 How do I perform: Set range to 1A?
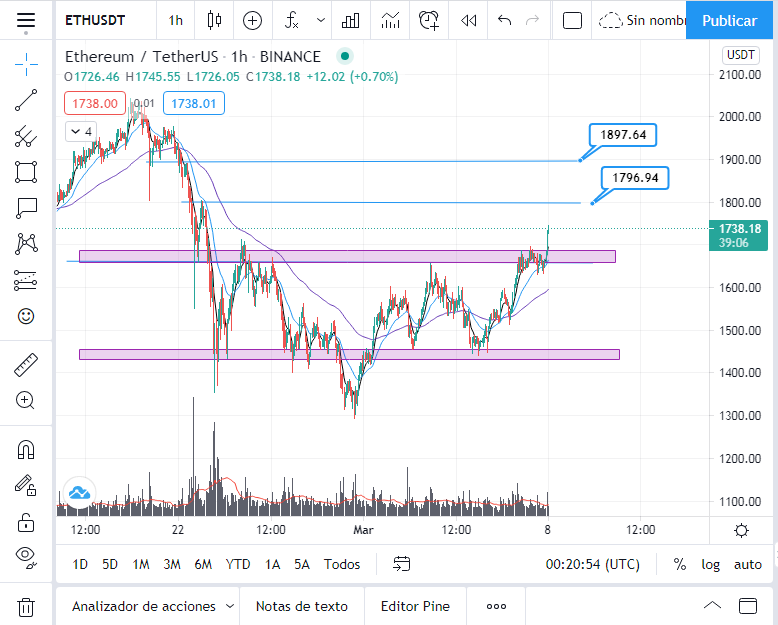[272, 564]
